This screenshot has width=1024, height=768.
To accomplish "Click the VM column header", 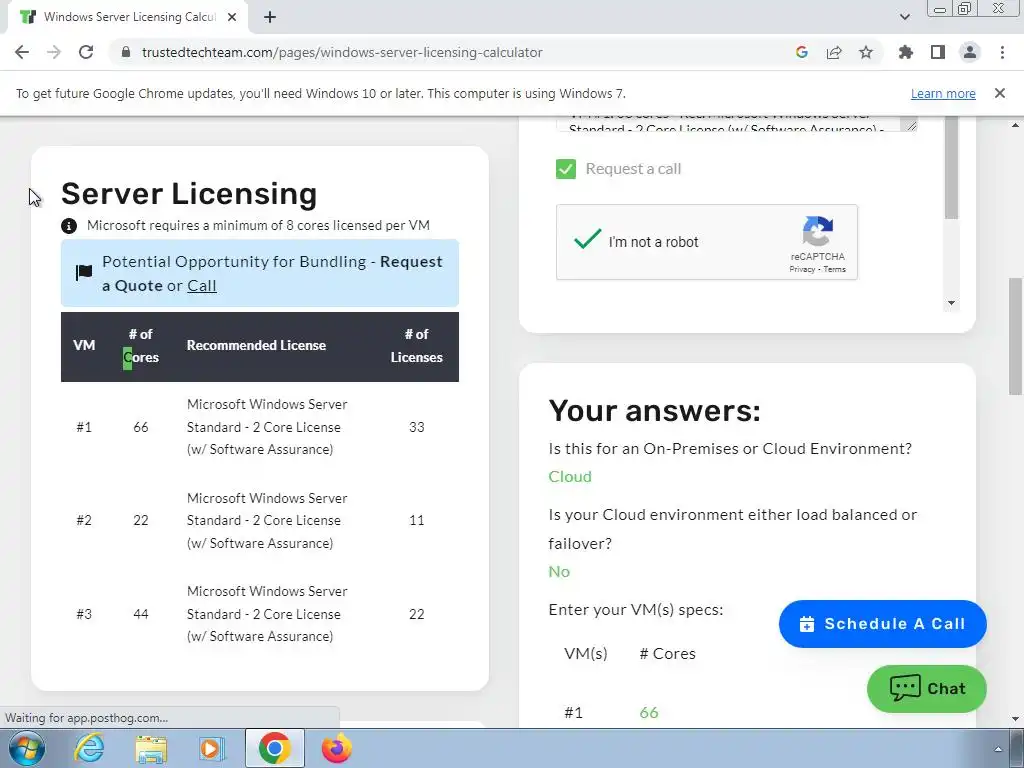I will 84,345.
